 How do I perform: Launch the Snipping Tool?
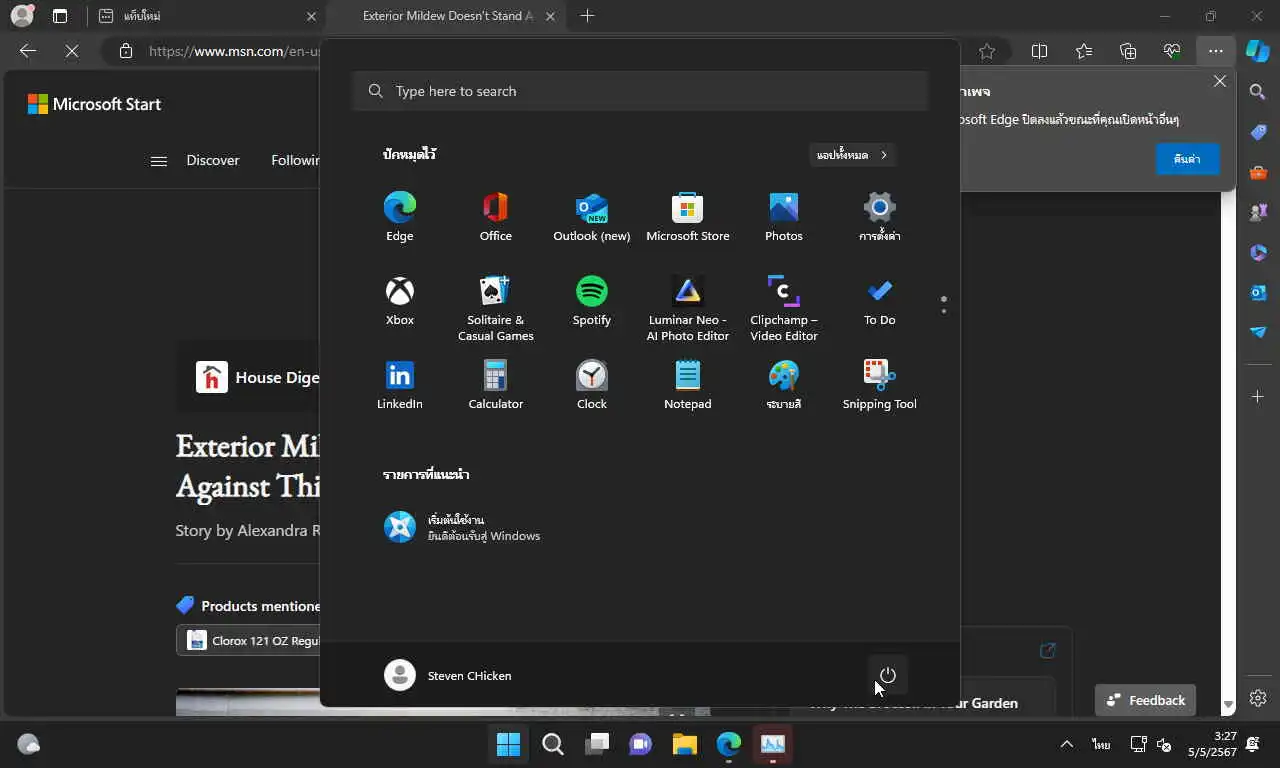(x=879, y=385)
